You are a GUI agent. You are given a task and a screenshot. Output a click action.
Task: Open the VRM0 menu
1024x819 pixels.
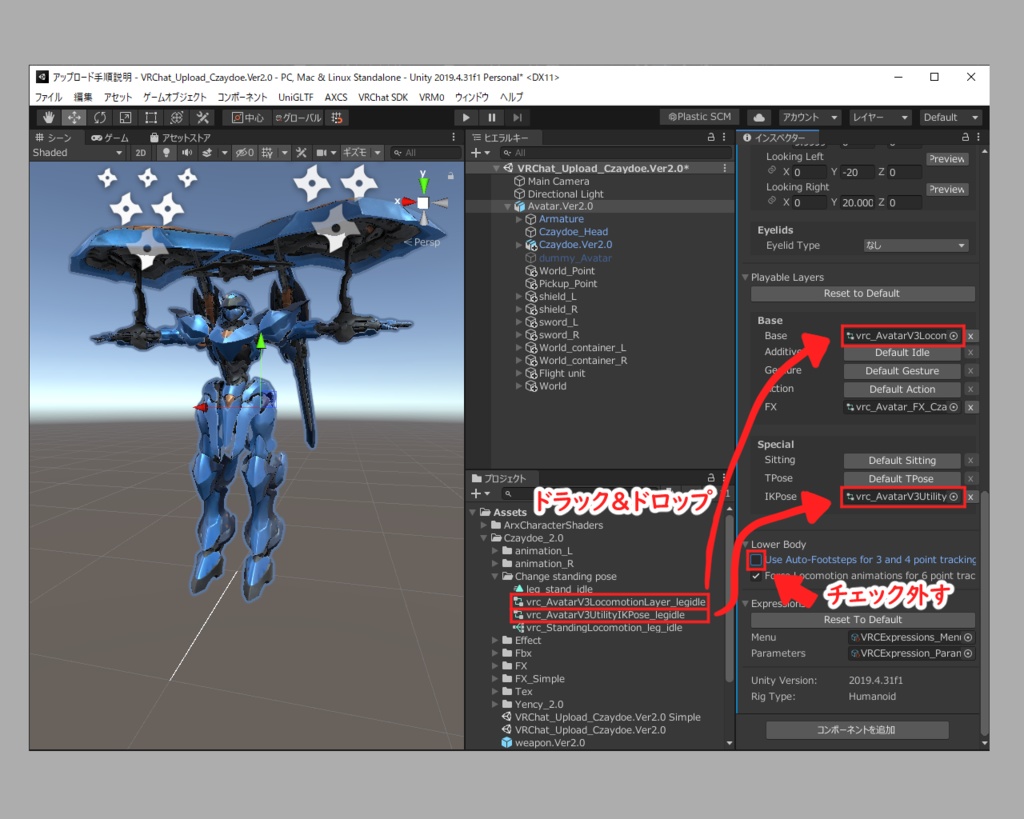[x=432, y=97]
